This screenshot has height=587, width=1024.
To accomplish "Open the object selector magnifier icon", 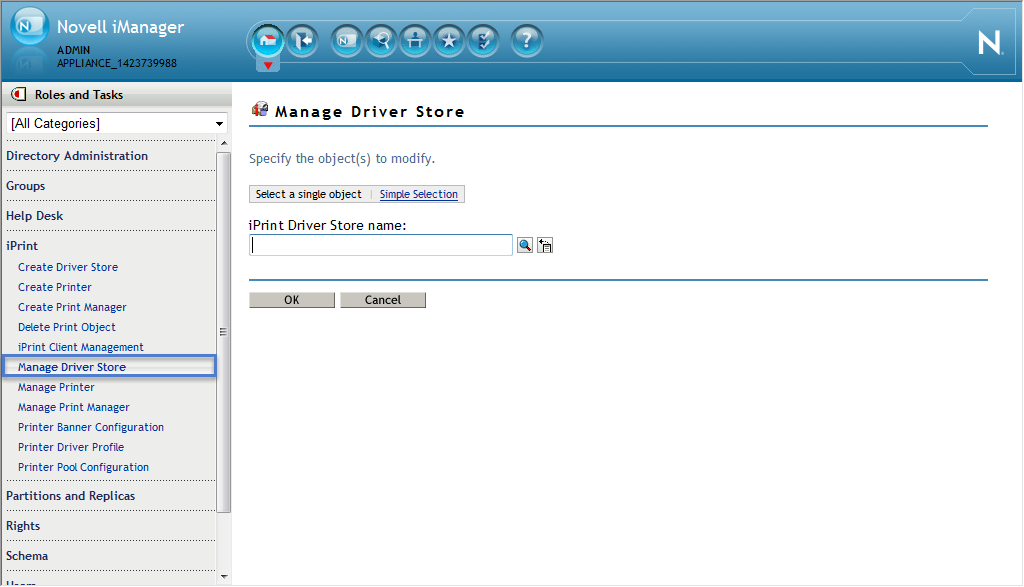I will (x=524, y=246).
